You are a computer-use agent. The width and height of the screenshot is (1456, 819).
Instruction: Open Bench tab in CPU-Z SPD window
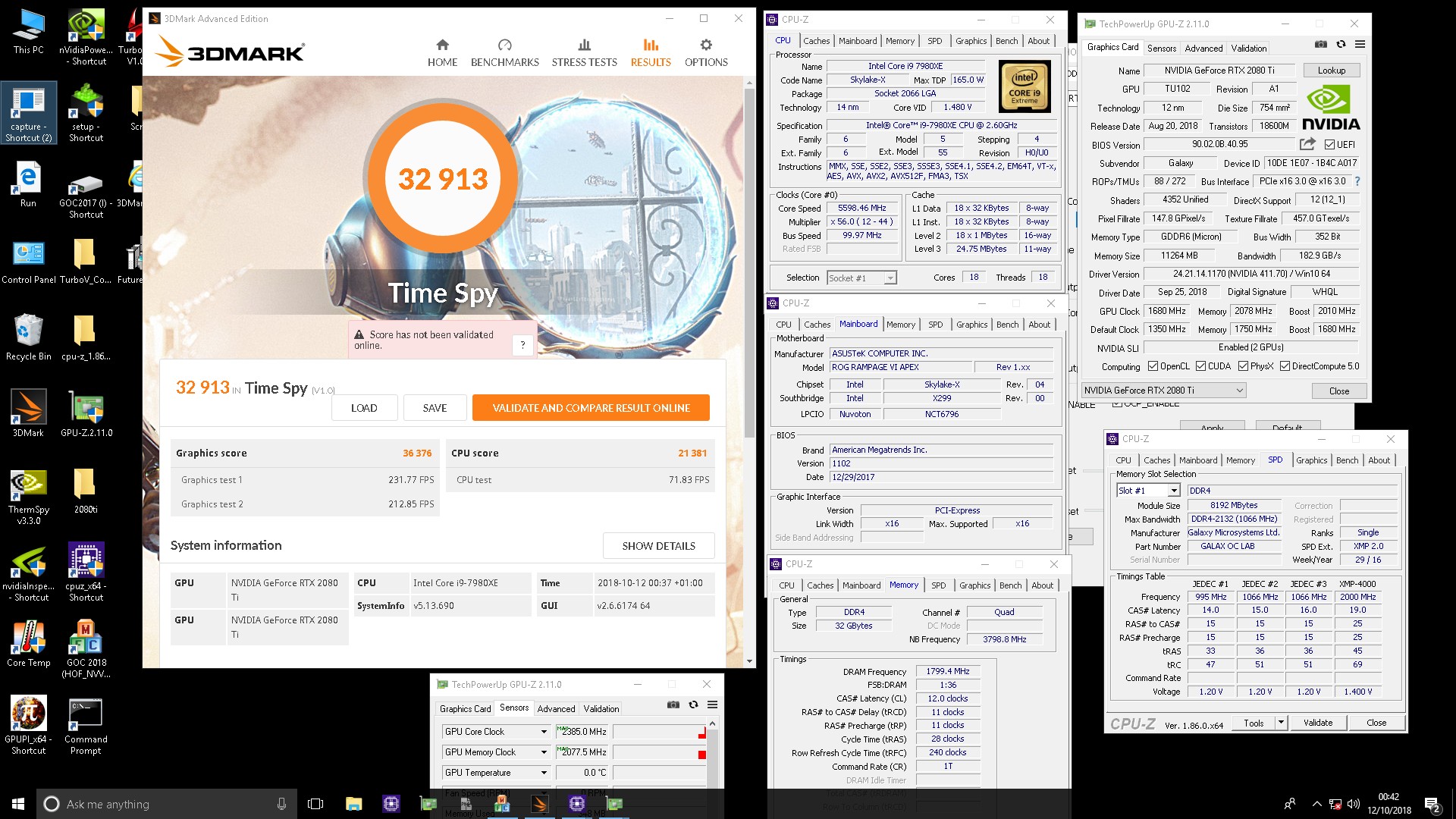point(1347,460)
